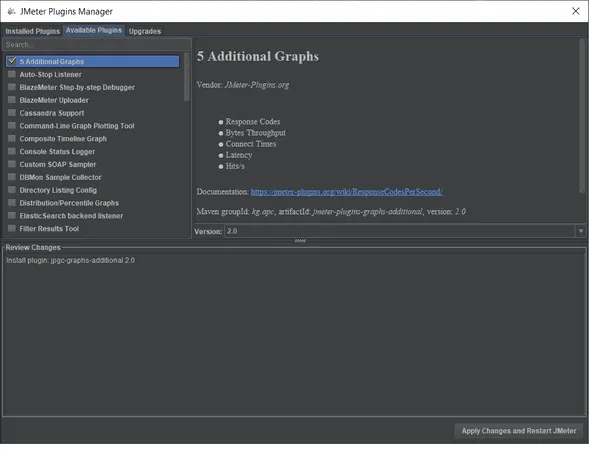This screenshot has width=590, height=454.
Task: Click the Bytes Throughput bullet item
Action: pos(255,133)
